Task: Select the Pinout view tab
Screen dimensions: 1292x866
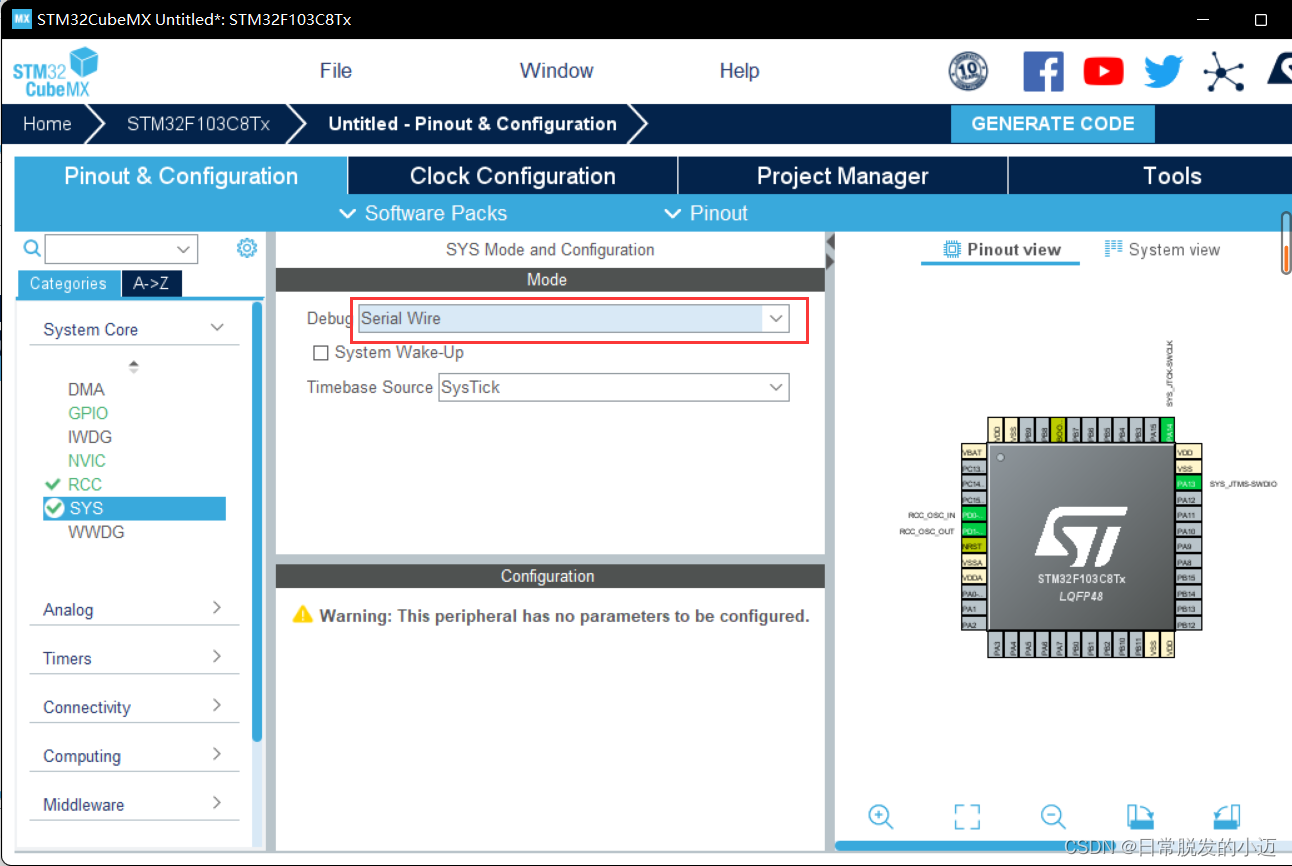Action: point(1001,249)
